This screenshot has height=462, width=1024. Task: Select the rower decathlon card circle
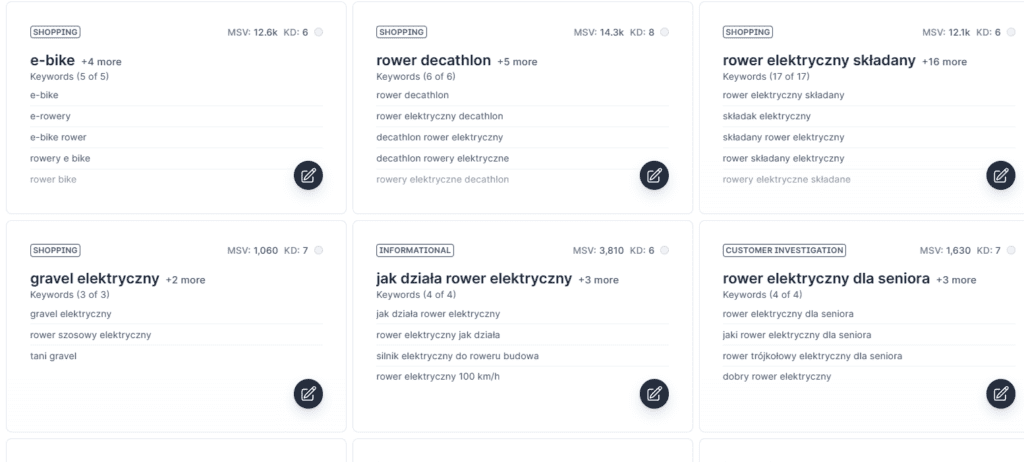[664, 32]
